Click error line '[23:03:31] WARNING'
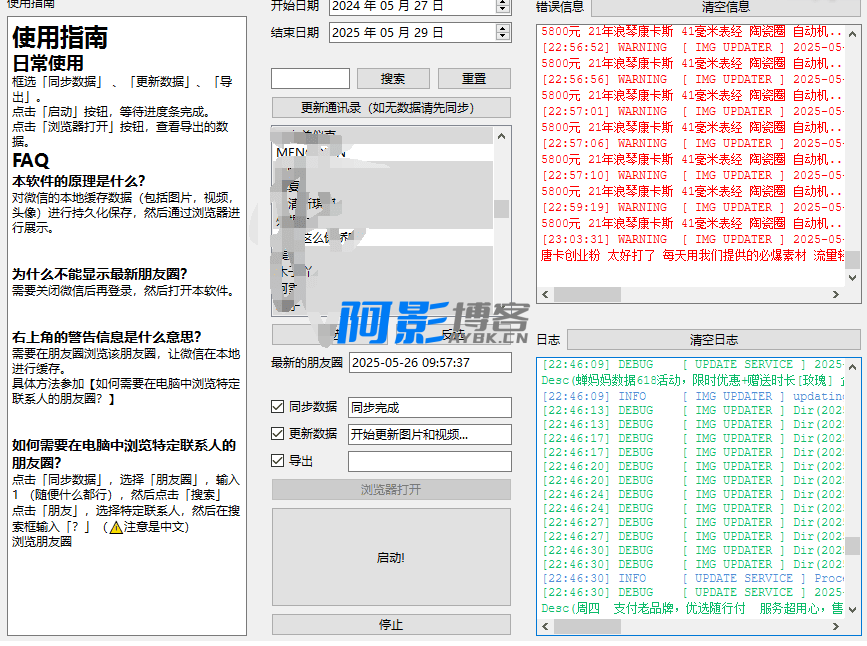Image resolution: width=867 pixels, height=646 pixels. (x=692, y=239)
